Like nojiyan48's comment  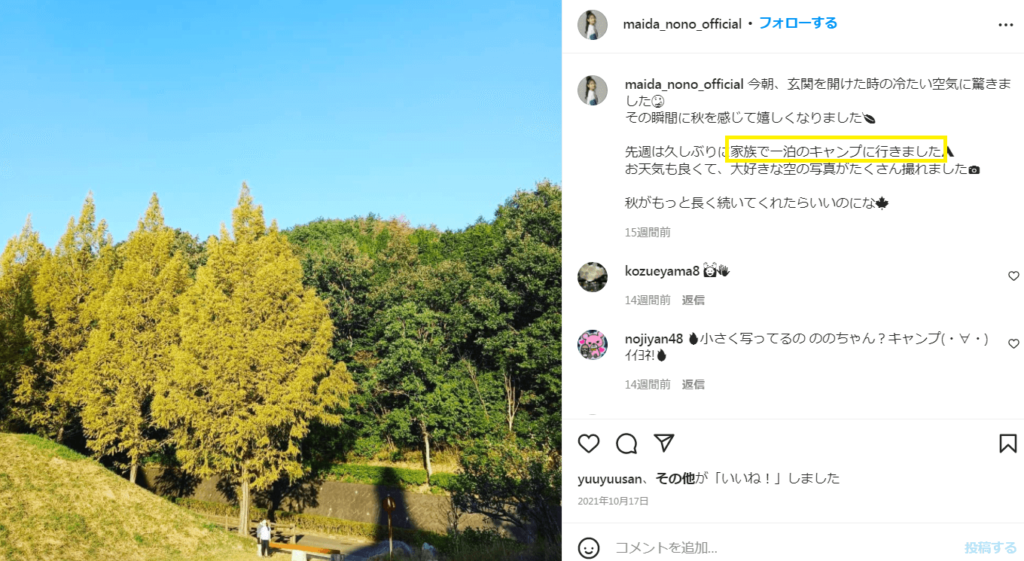[1014, 344]
